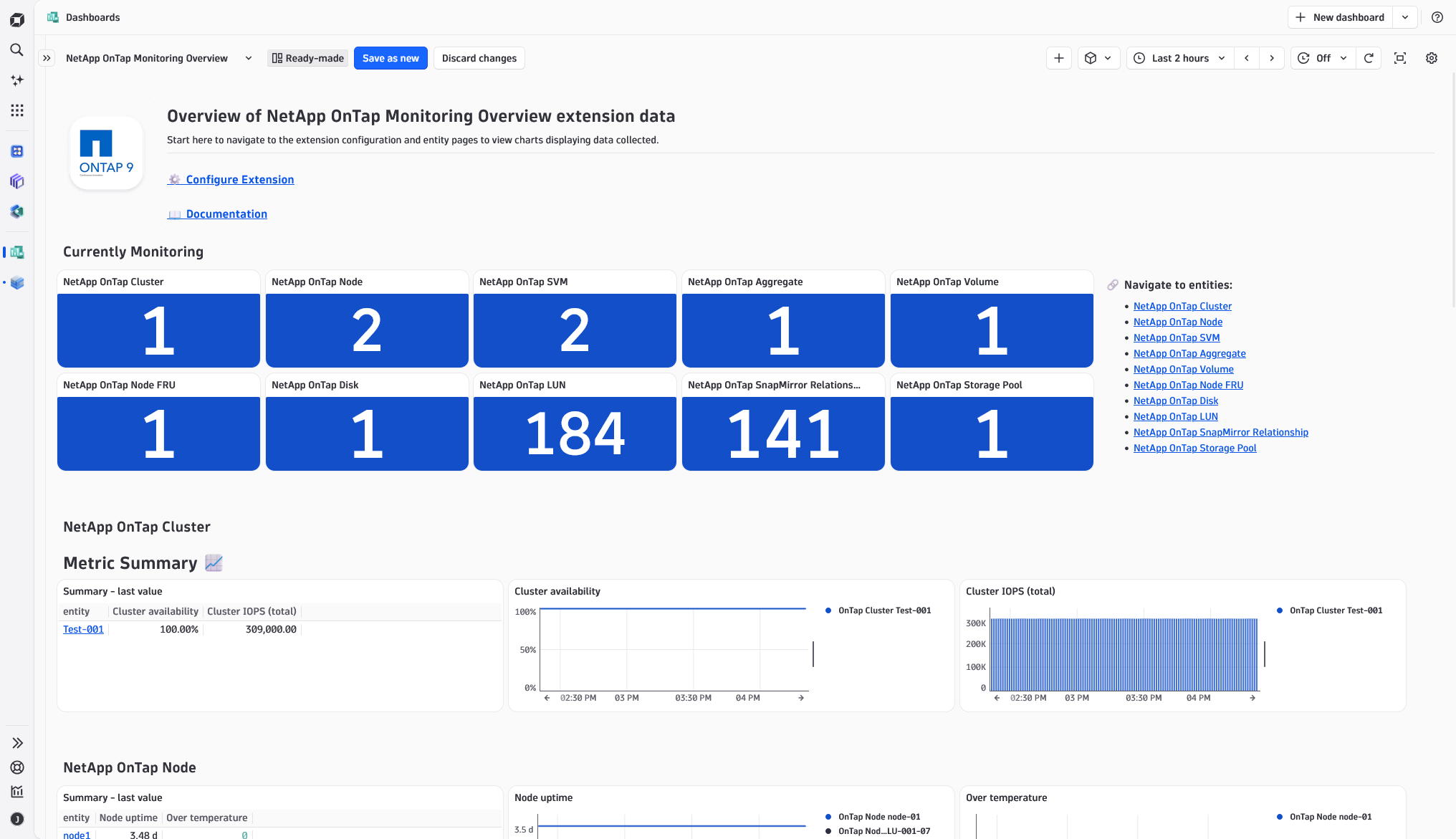The height and width of the screenshot is (839, 1456).
Task: Click the New dashboard button
Action: pyautogui.click(x=1340, y=17)
